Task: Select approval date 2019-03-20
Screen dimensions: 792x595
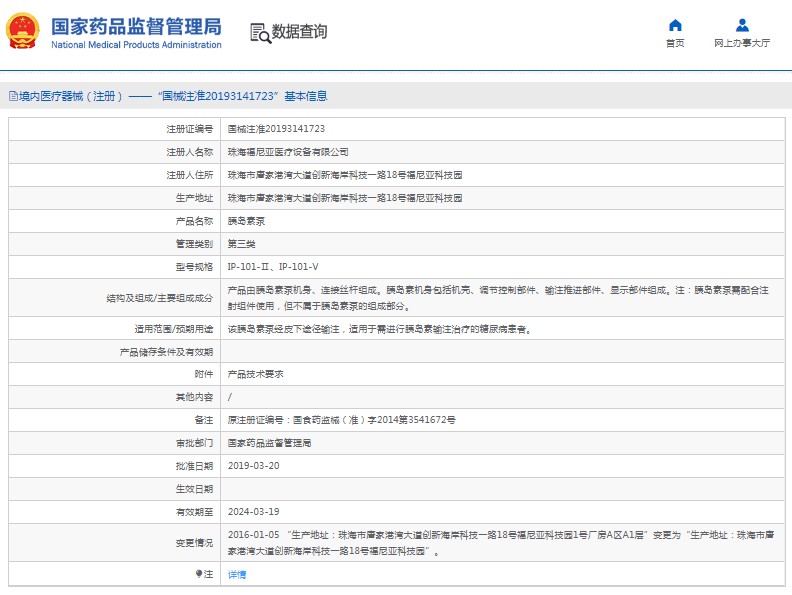Action: [254, 466]
